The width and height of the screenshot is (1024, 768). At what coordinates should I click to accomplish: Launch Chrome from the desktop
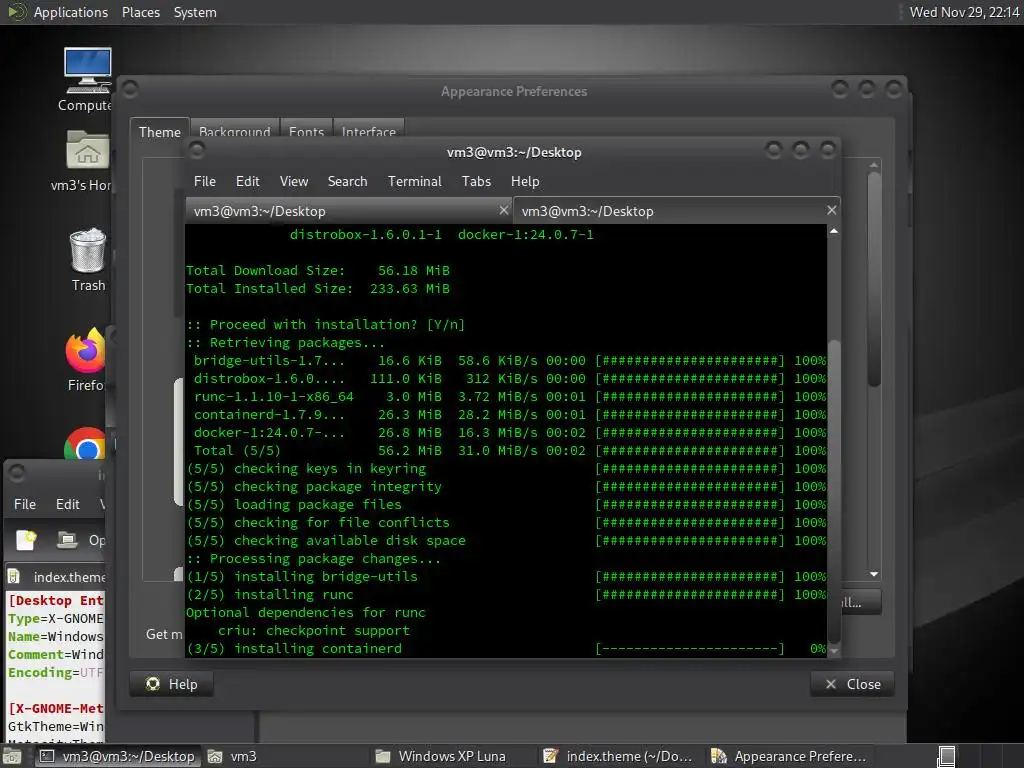86,444
